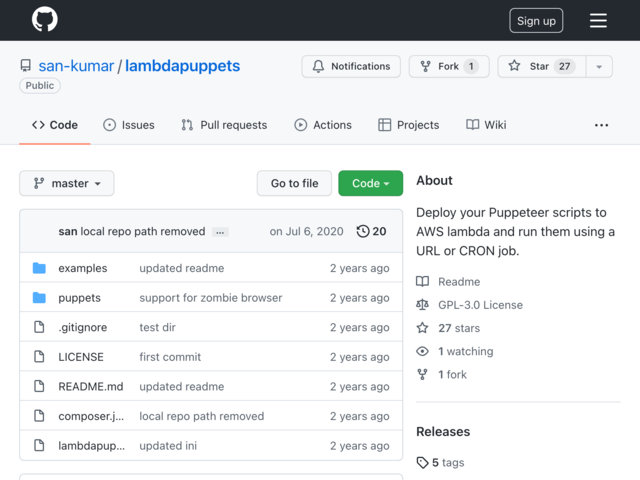Viewport: 640px width, 480px height.
Task: Click the license scale icon
Action: pos(422,305)
